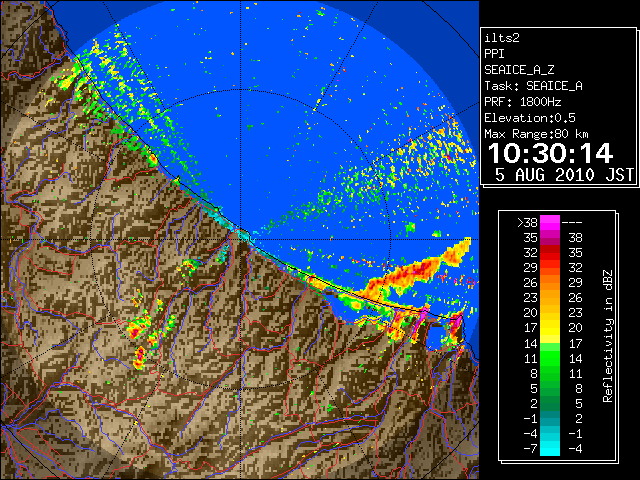Pick the mid-green 5–8 dBZ legend band
The image size is (640, 480).
tap(550, 389)
